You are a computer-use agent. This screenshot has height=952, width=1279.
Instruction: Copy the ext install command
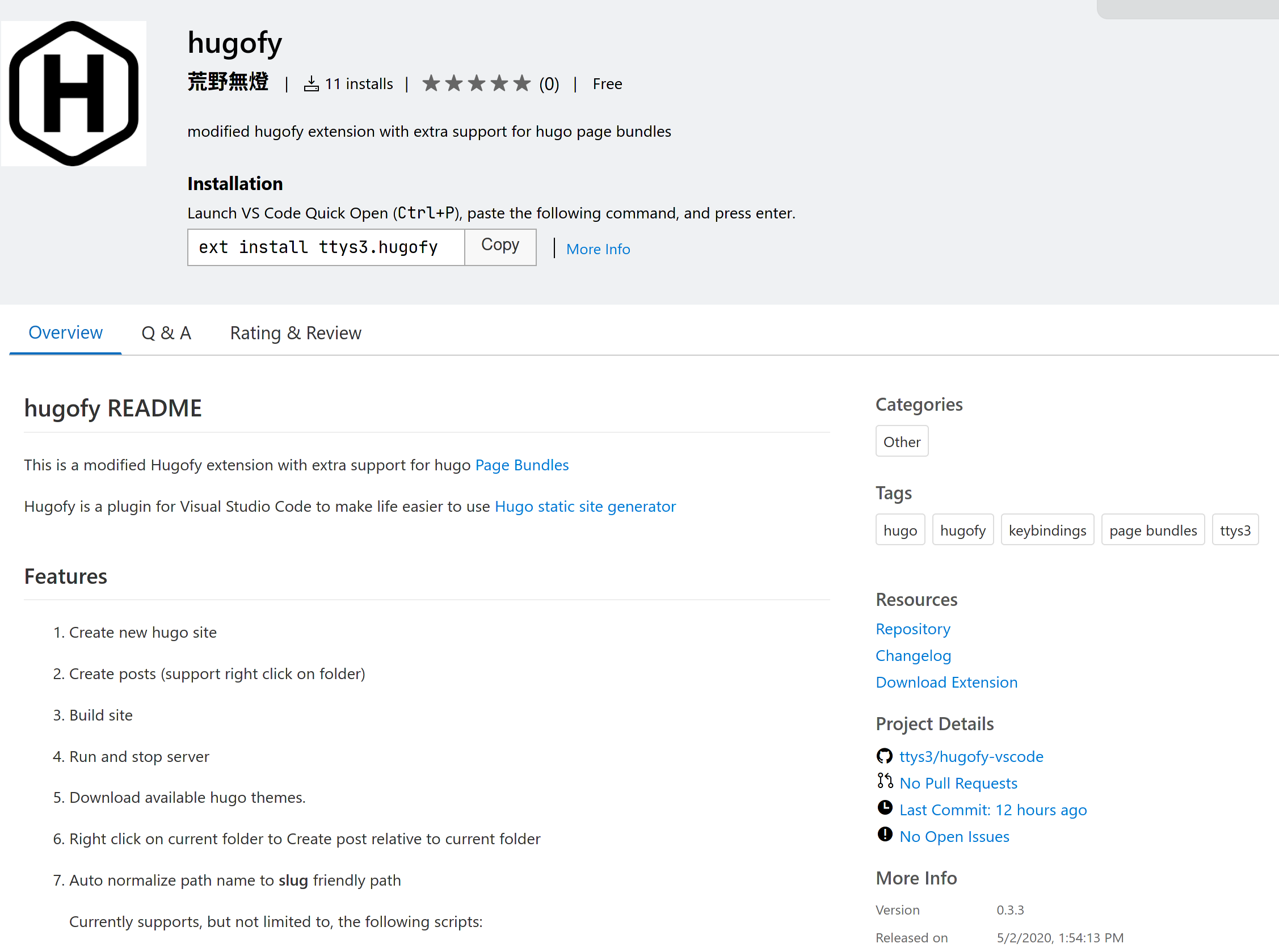500,247
